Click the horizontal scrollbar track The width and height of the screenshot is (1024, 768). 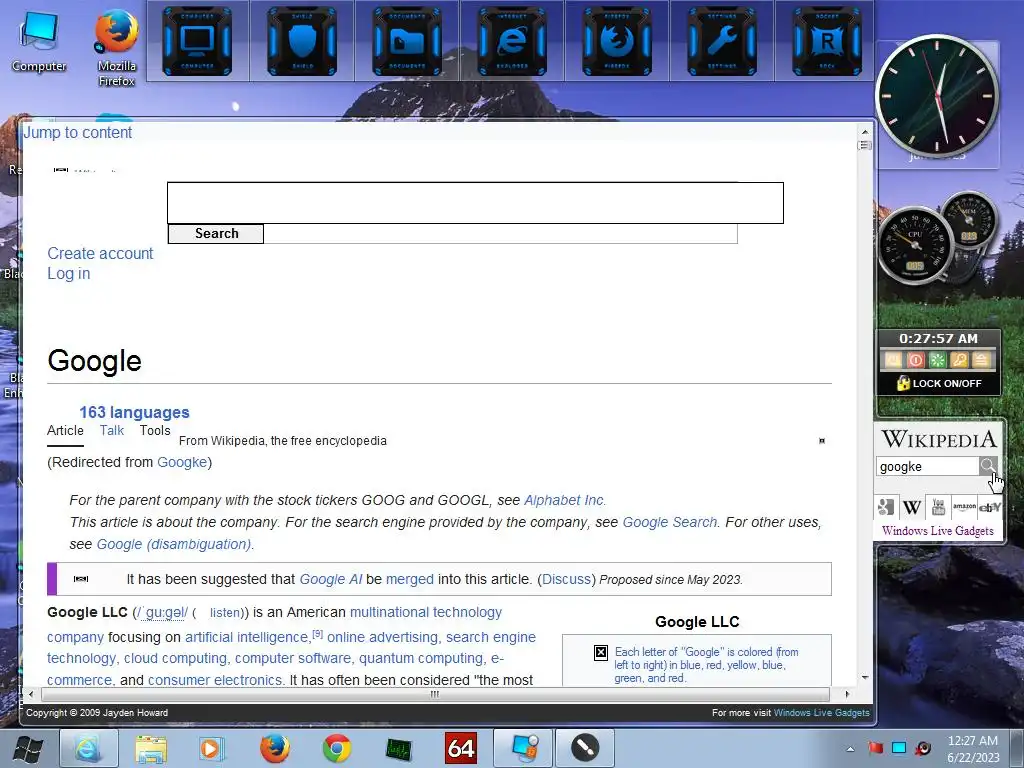434,694
